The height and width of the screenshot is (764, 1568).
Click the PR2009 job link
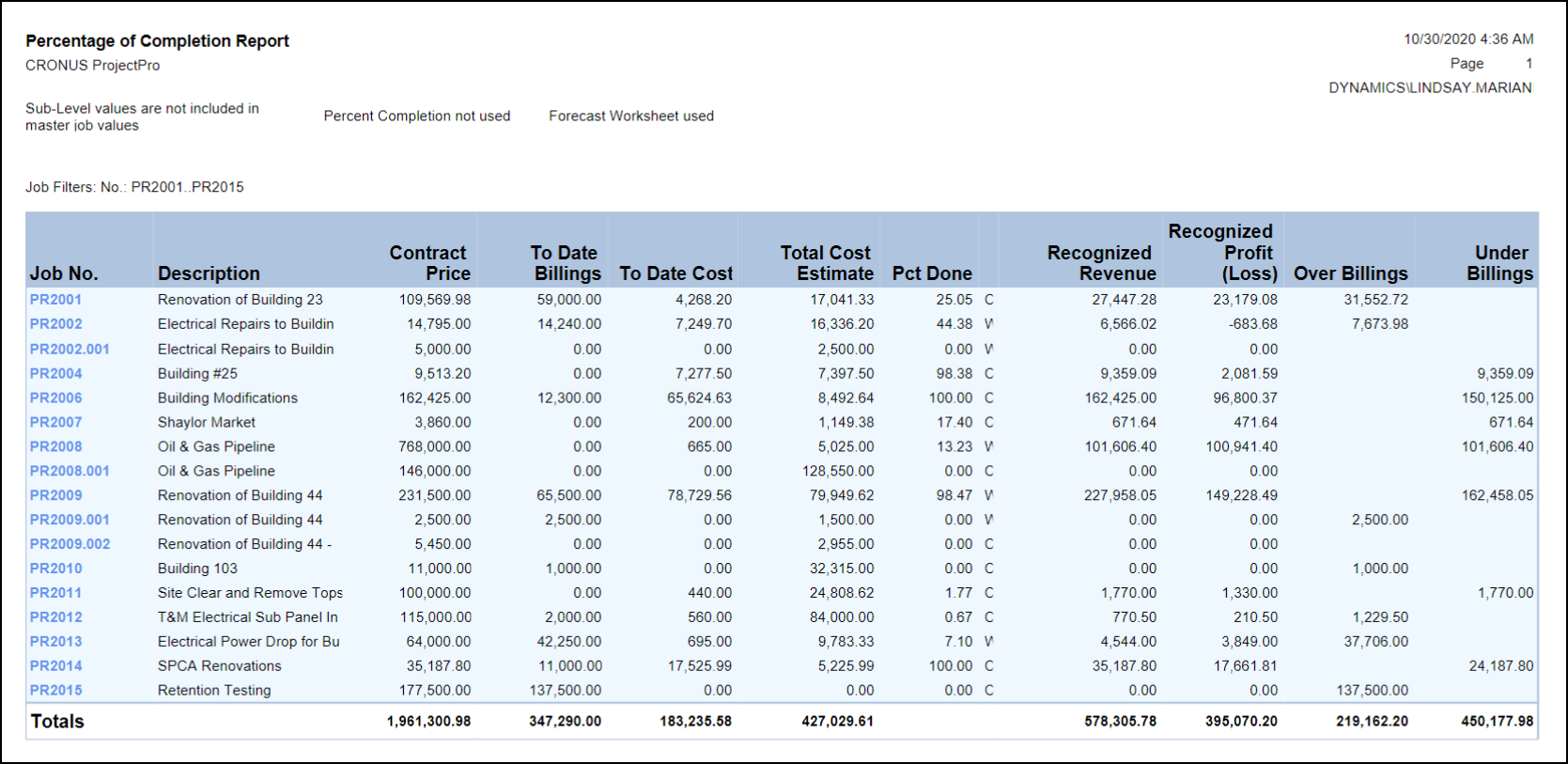coord(55,495)
